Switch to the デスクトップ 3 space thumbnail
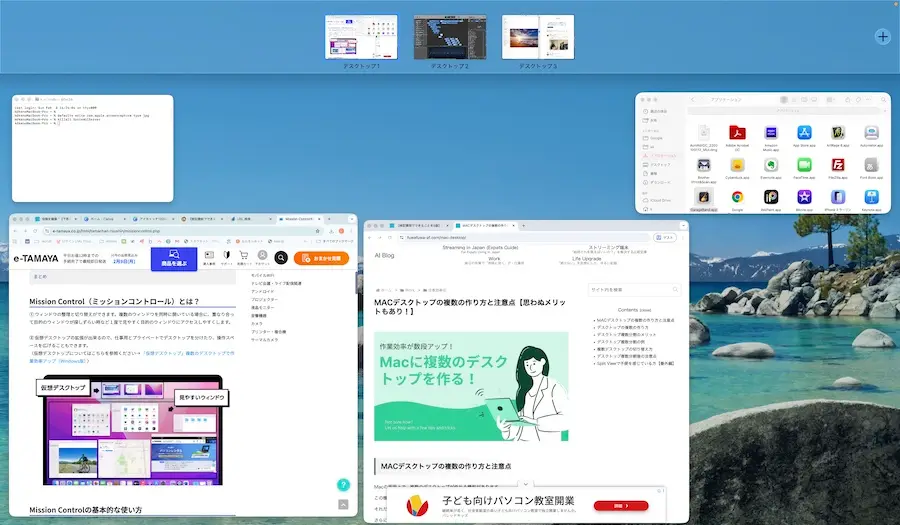 pyautogui.click(x=538, y=37)
